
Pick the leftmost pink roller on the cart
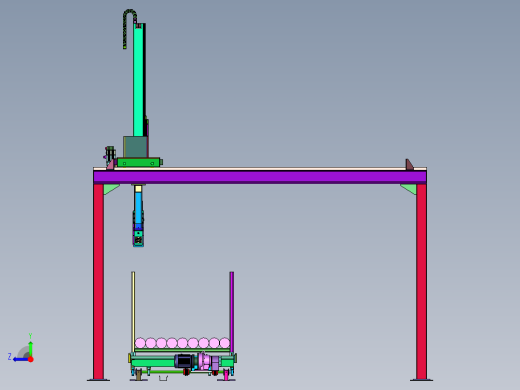[x=140, y=343]
